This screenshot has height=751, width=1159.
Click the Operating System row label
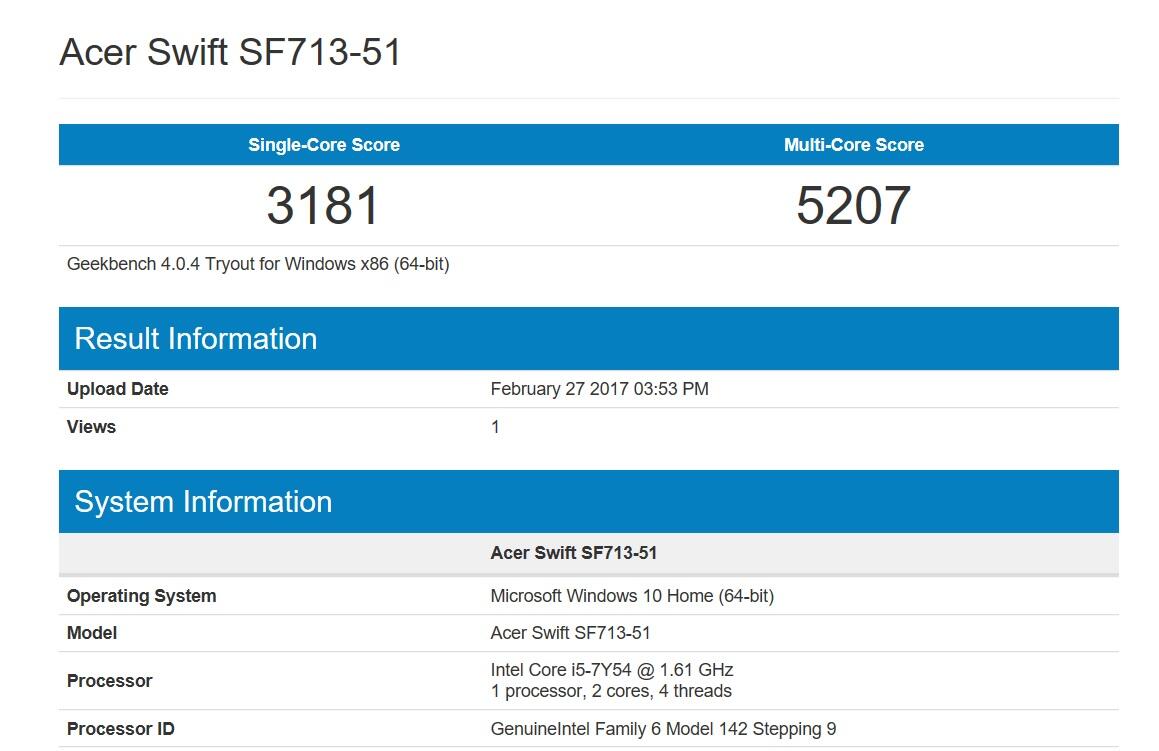(141, 596)
